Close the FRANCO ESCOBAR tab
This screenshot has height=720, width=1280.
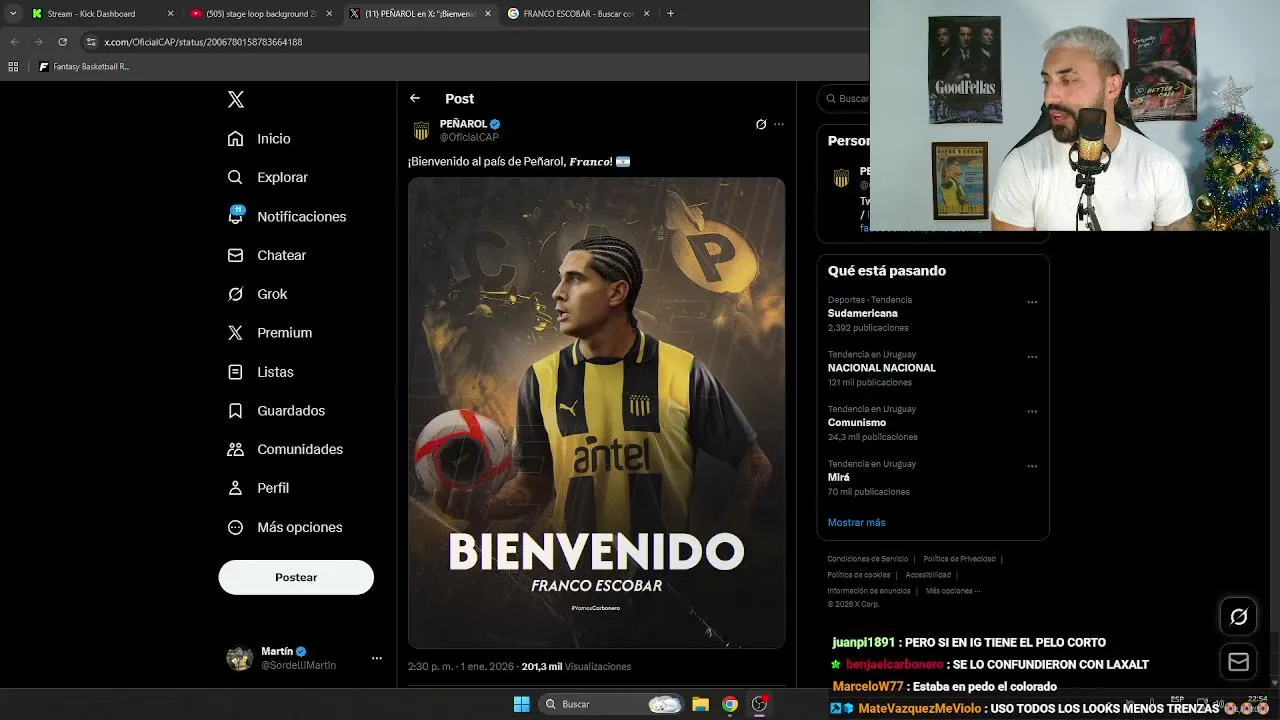[647, 14]
